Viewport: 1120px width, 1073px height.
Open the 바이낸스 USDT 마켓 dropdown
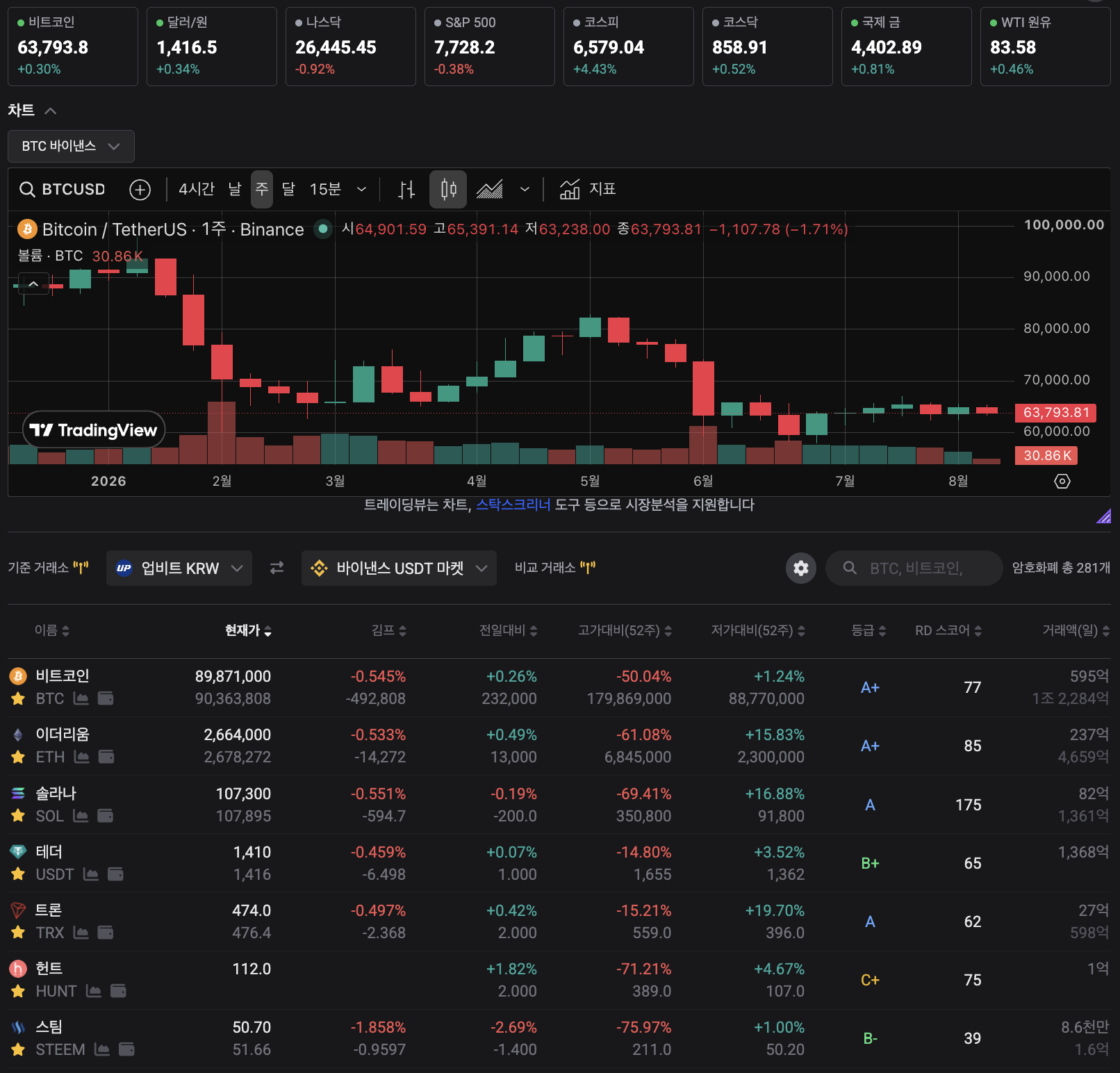(399, 568)
